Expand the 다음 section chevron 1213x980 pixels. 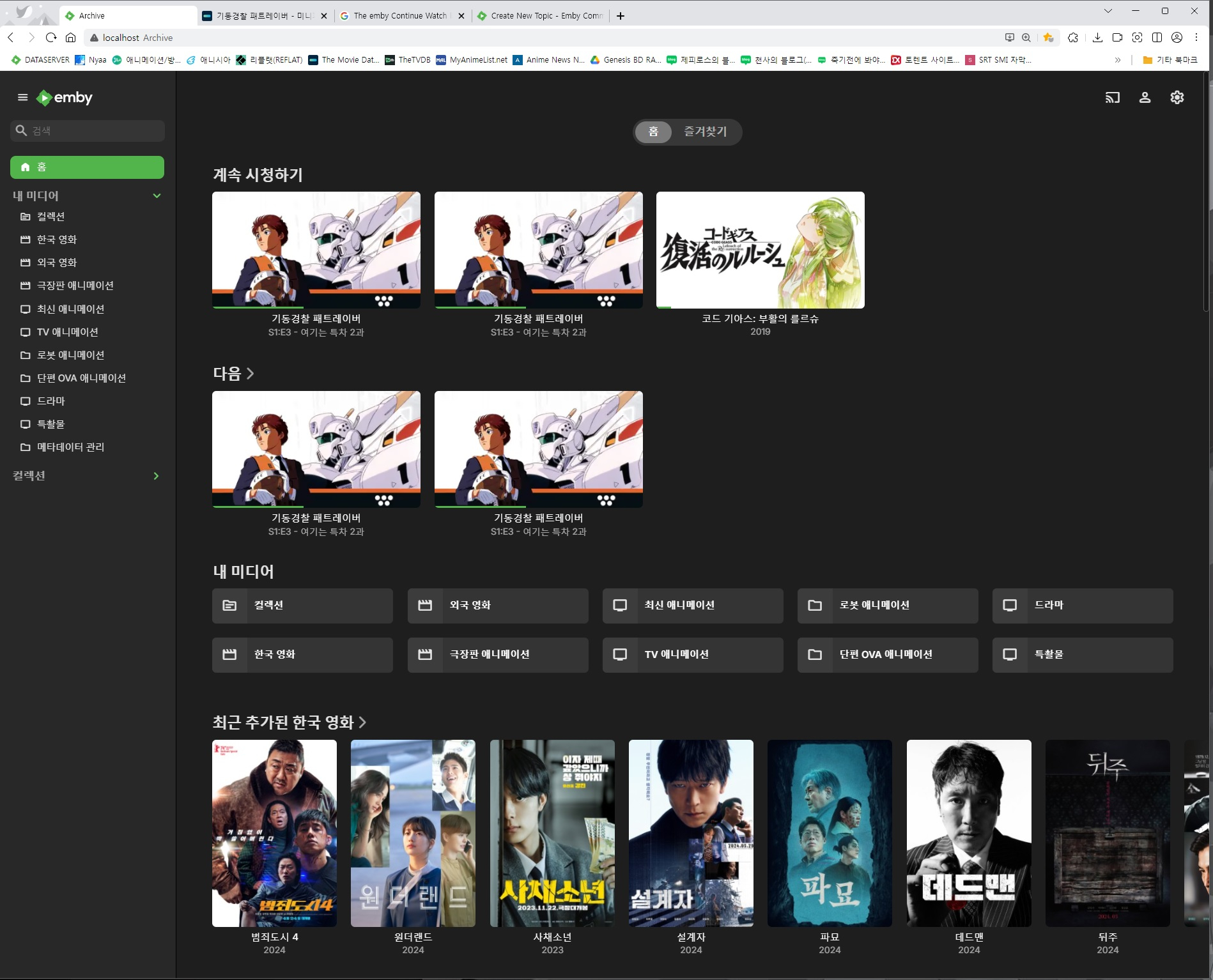pos(250,373)
